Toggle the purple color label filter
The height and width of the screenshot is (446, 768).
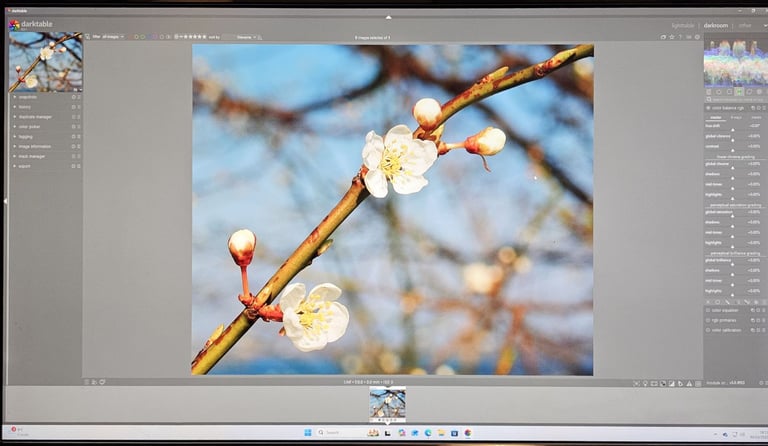(x=156, y=37)
